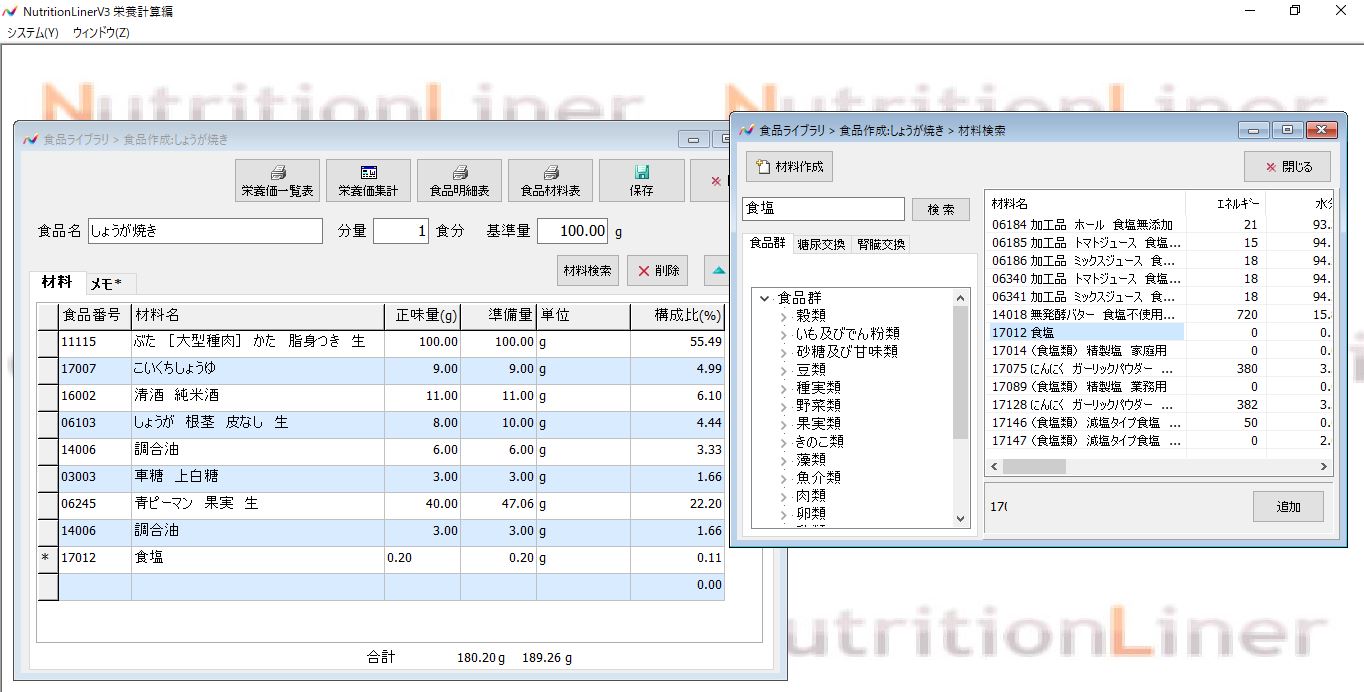Image resolution: width=1364 pixels, height=692 pixels.
Task: Click the 材料検索 button
Action: click(588, 270)
